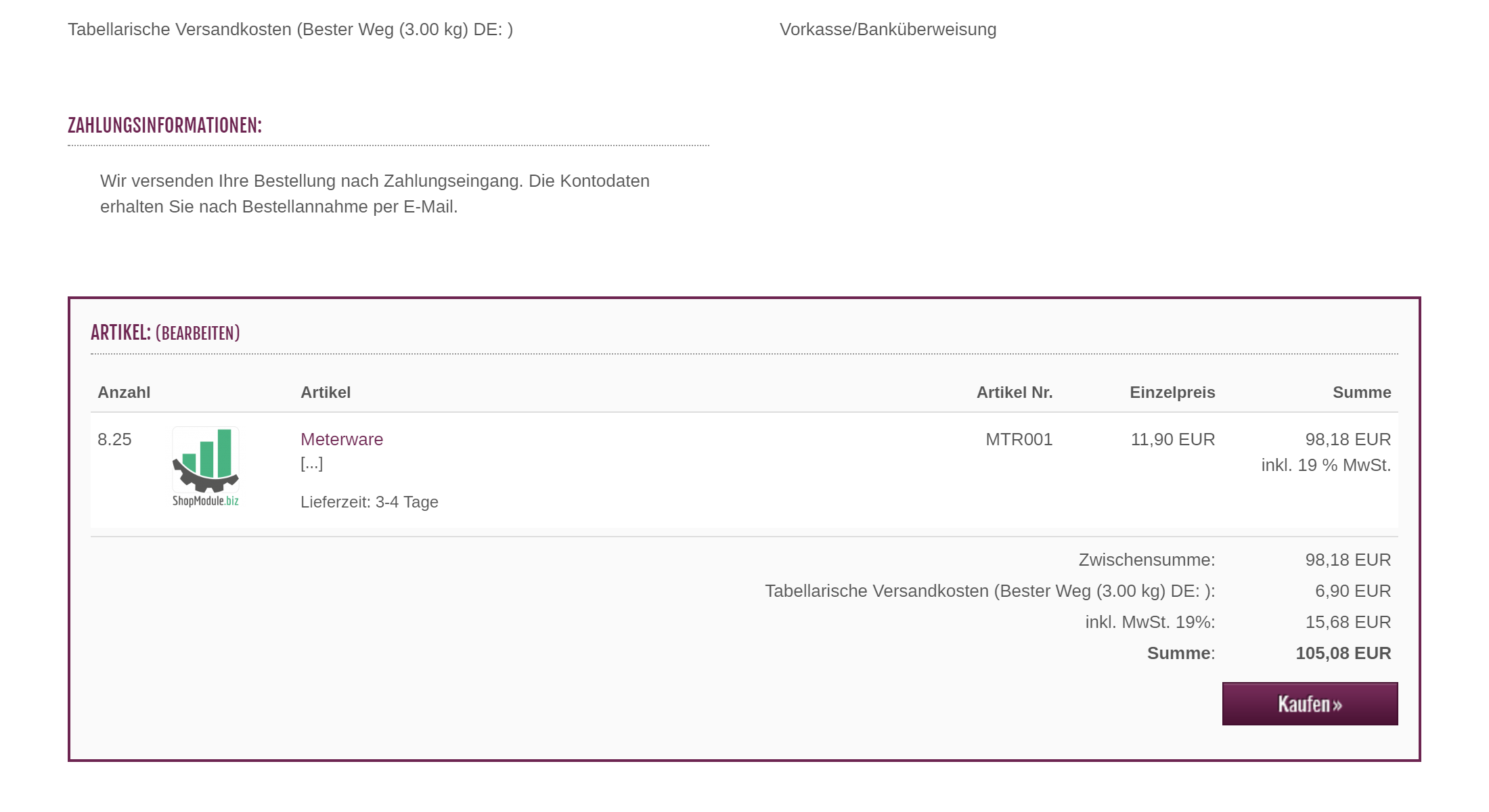
Task: Click the Zwischensumme label
Action: click(1147, 560)
